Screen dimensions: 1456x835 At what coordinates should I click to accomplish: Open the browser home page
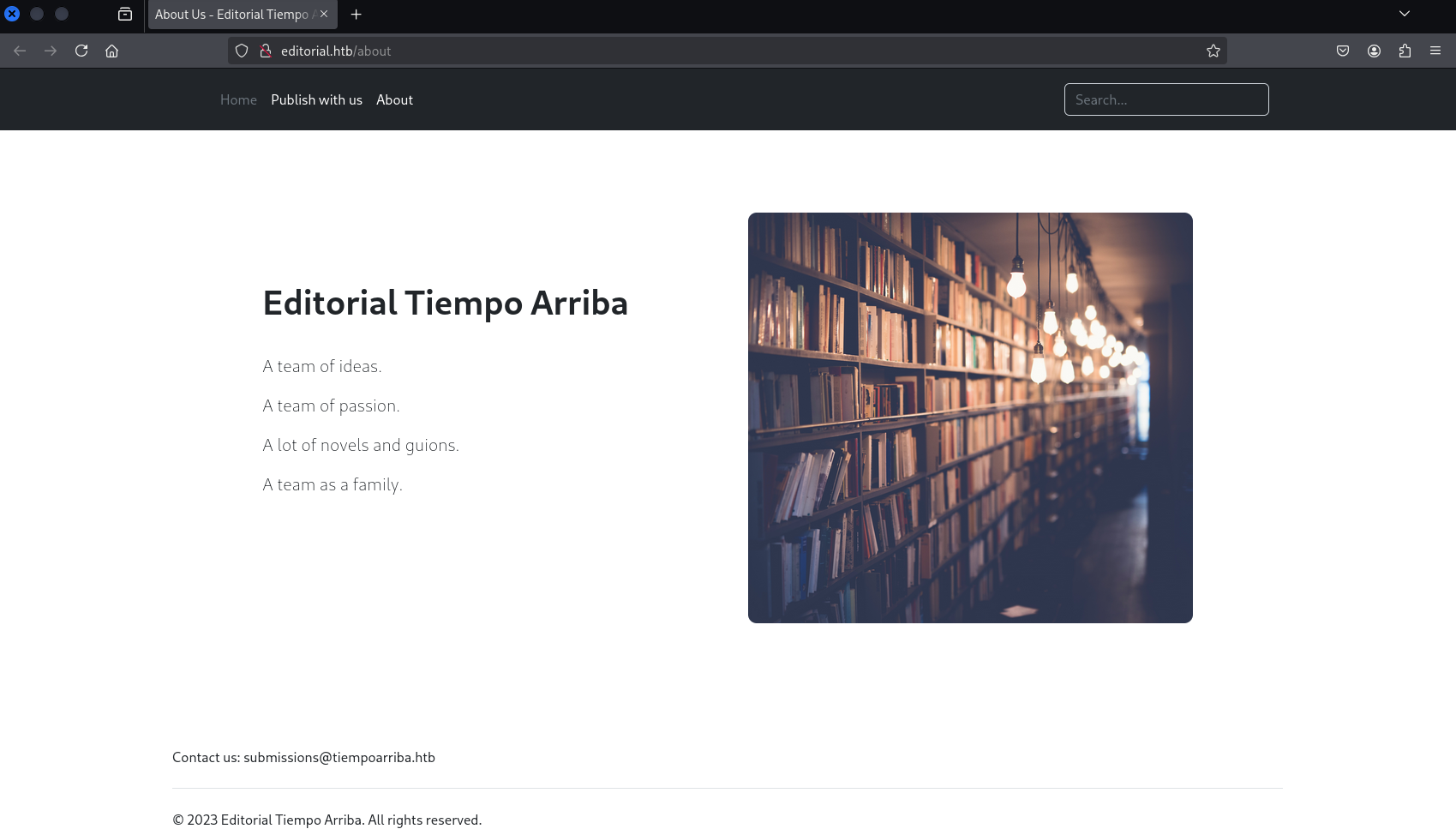(x=111, y=51)
